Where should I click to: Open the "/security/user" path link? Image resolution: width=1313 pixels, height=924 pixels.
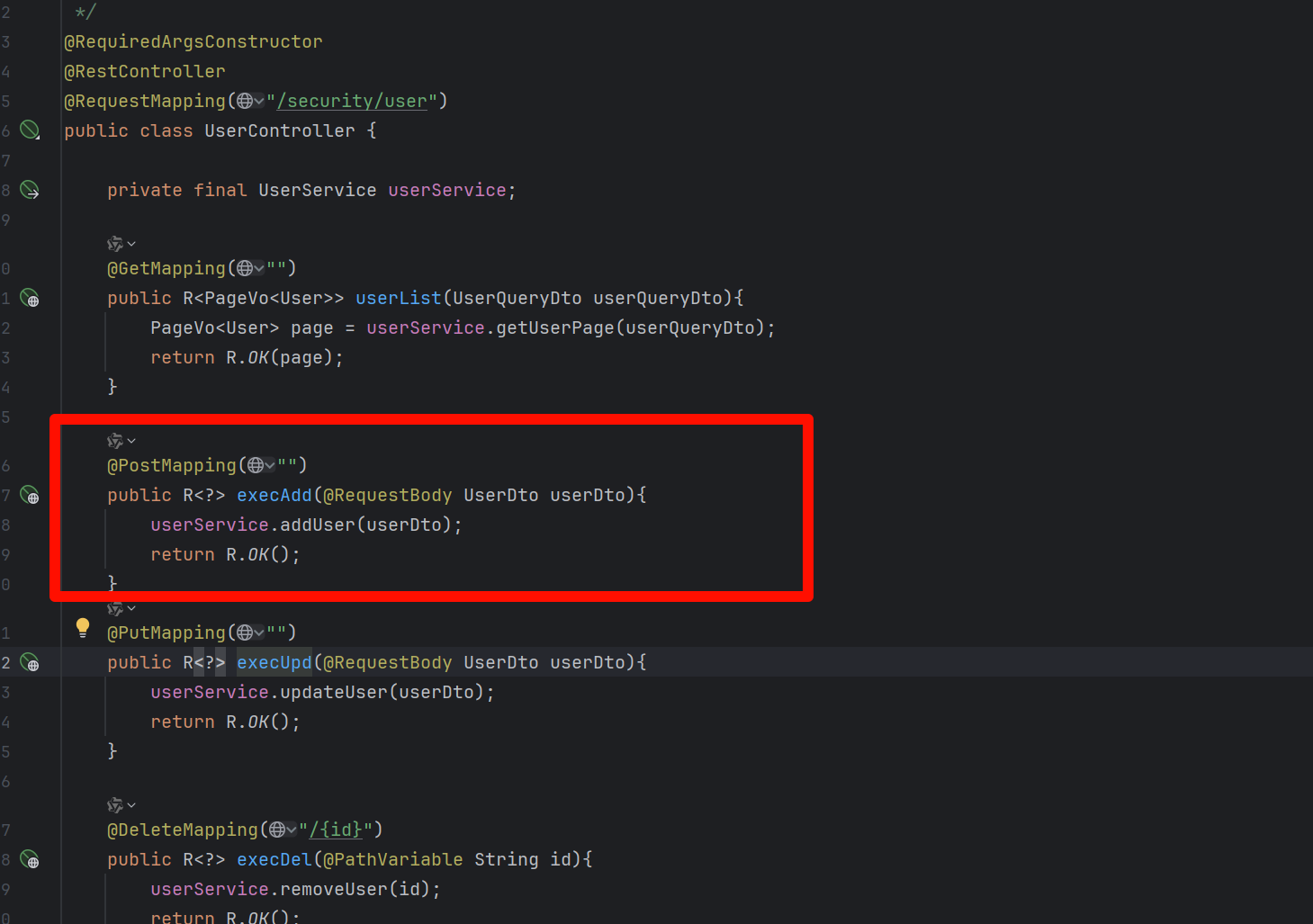[356, 101]
